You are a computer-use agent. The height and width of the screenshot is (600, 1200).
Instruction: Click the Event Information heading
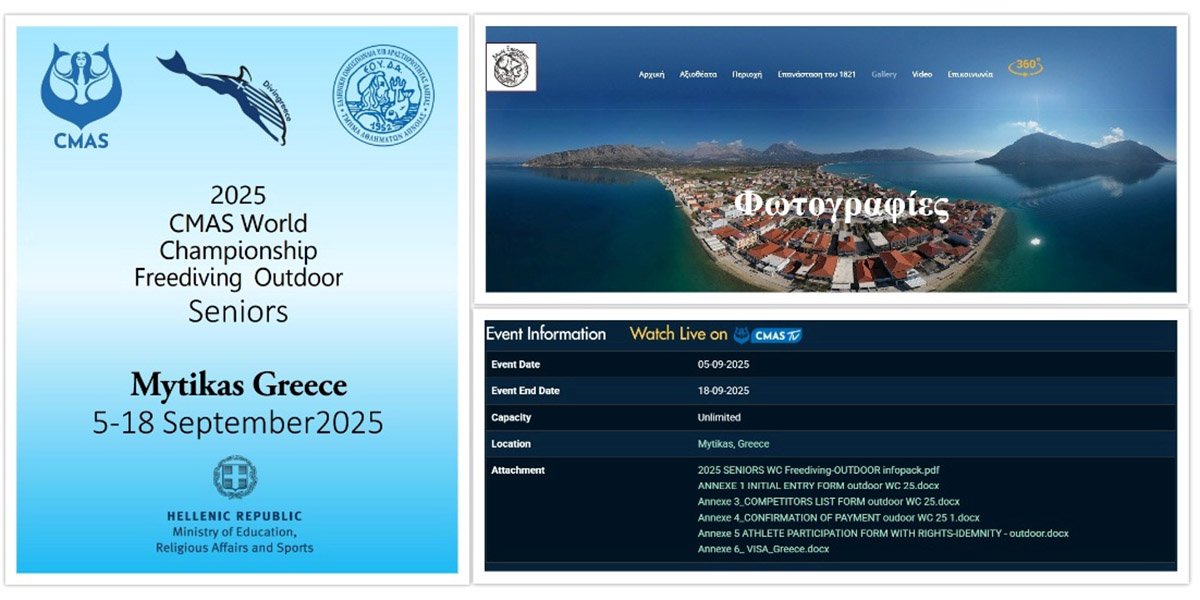546,334
